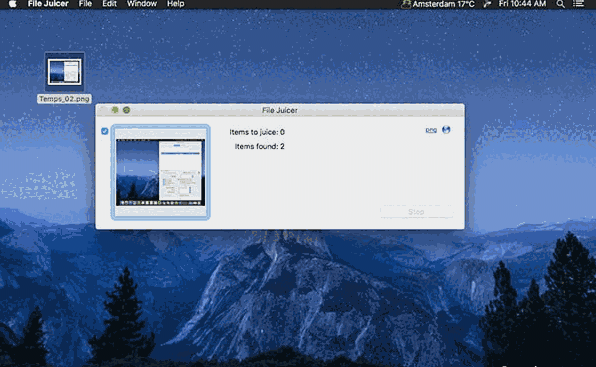The width and height of the screenshot is (596, 367).
Task: Open the Apple menu
Action: coord(13,4)
